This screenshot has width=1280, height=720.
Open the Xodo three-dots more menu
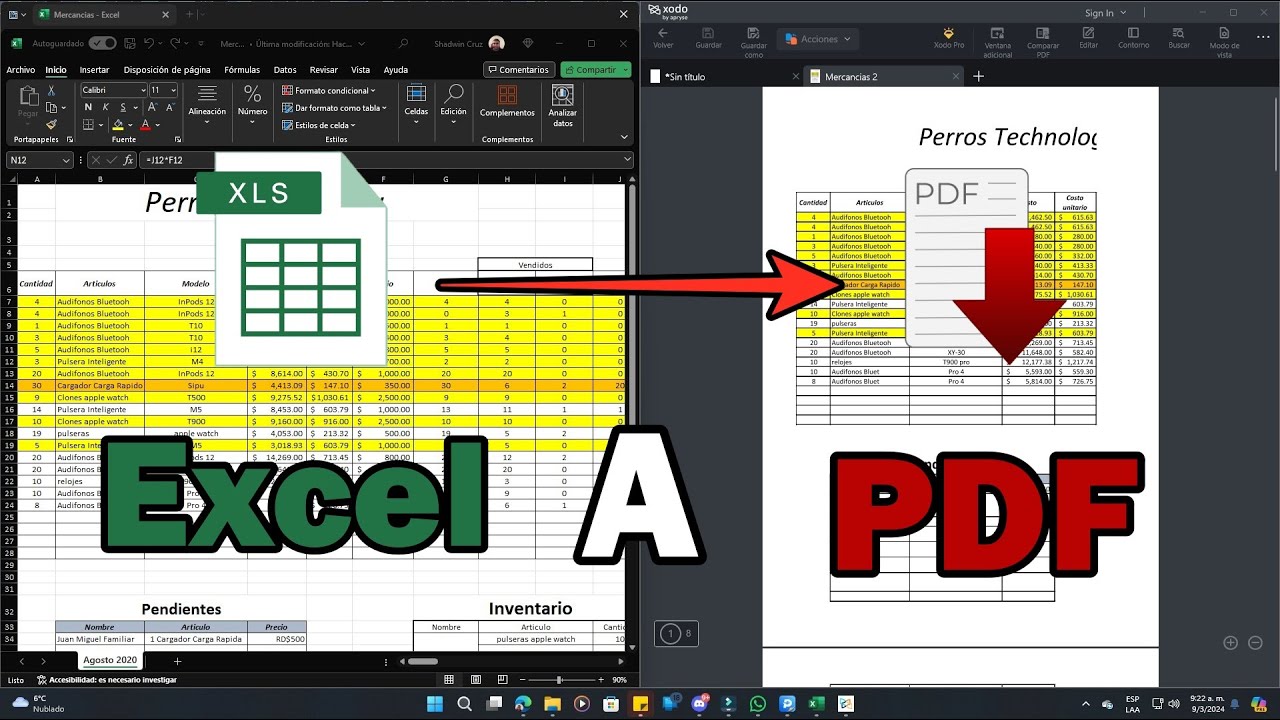1262,37
